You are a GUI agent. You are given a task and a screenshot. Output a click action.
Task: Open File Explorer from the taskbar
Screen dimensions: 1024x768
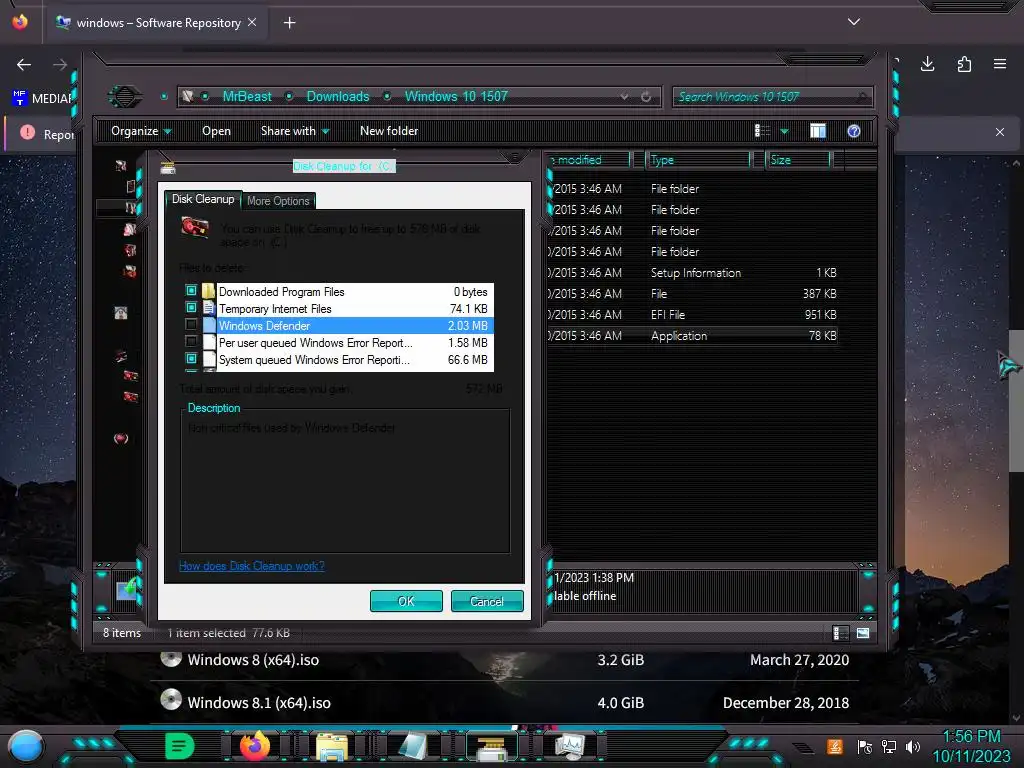[332, 747]
